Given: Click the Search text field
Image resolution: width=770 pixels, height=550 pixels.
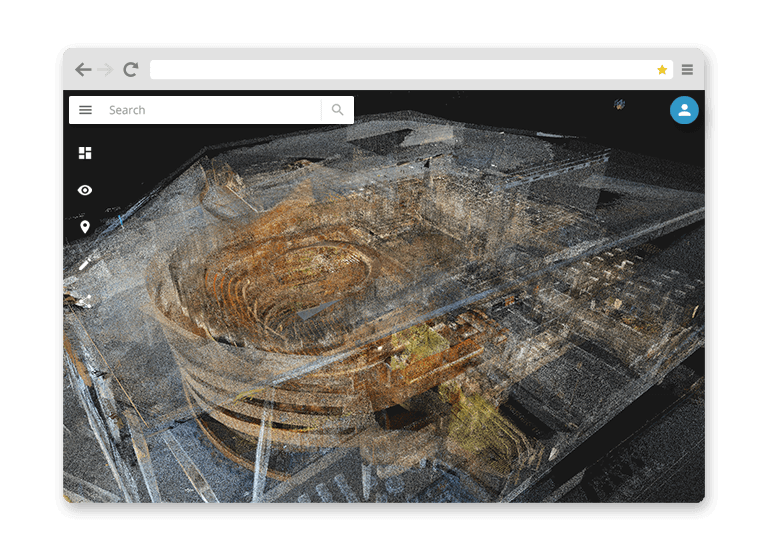Looking at the screenshot, I should [210, 110].
